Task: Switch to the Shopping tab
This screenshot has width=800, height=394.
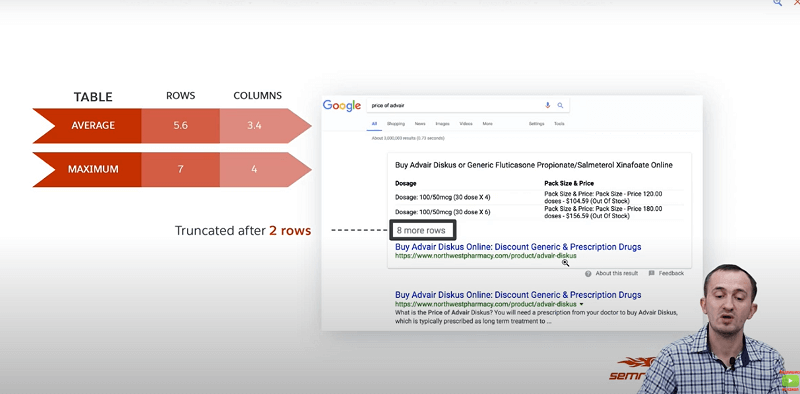Action: tap(395, 124)
